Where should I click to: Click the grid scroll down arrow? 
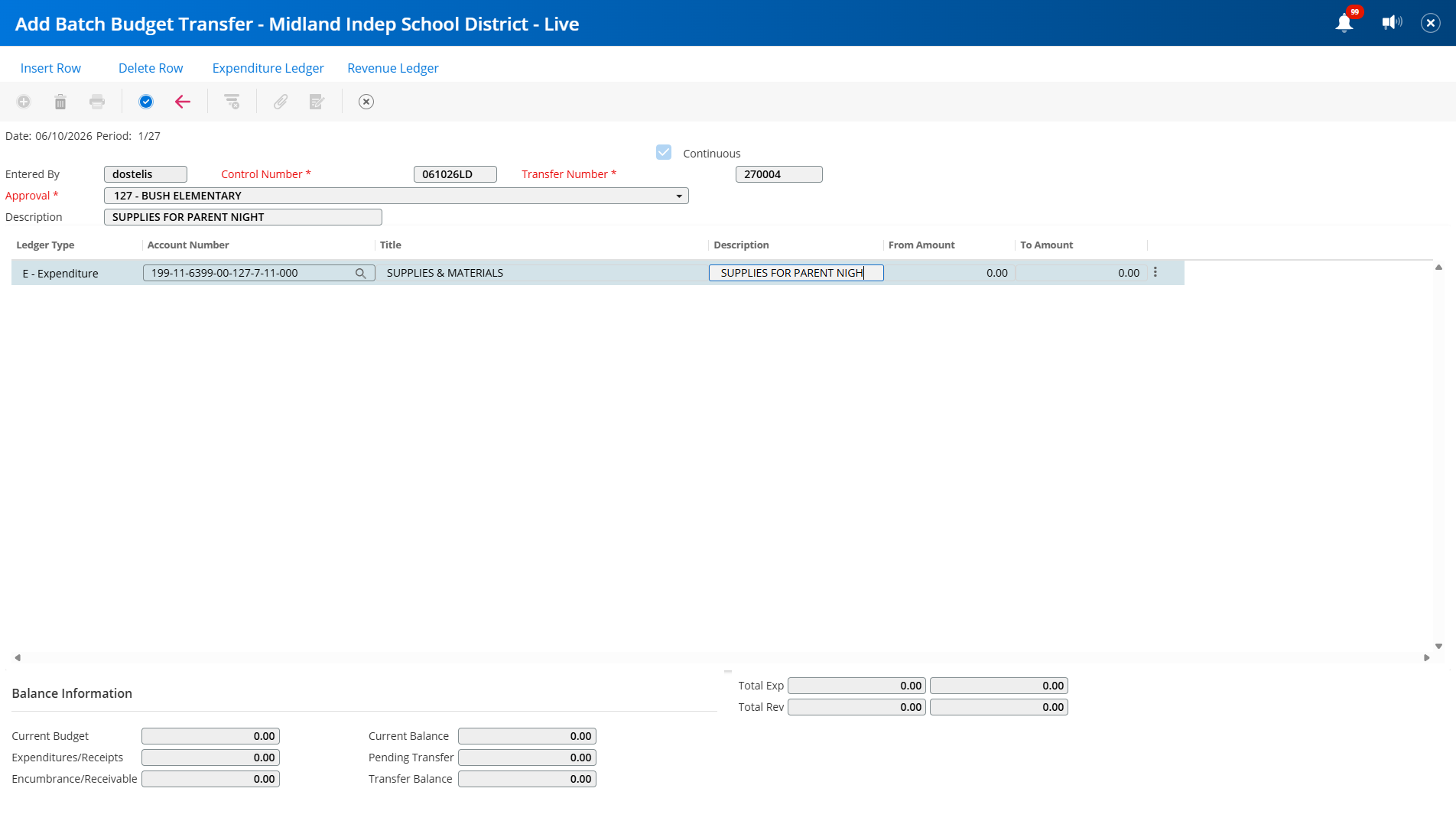point(1438,646)
